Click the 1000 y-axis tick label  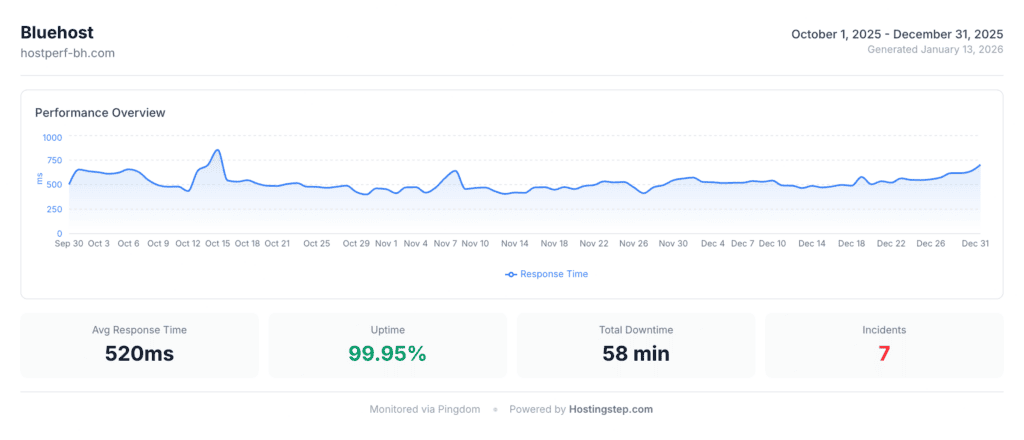point(52,137)
